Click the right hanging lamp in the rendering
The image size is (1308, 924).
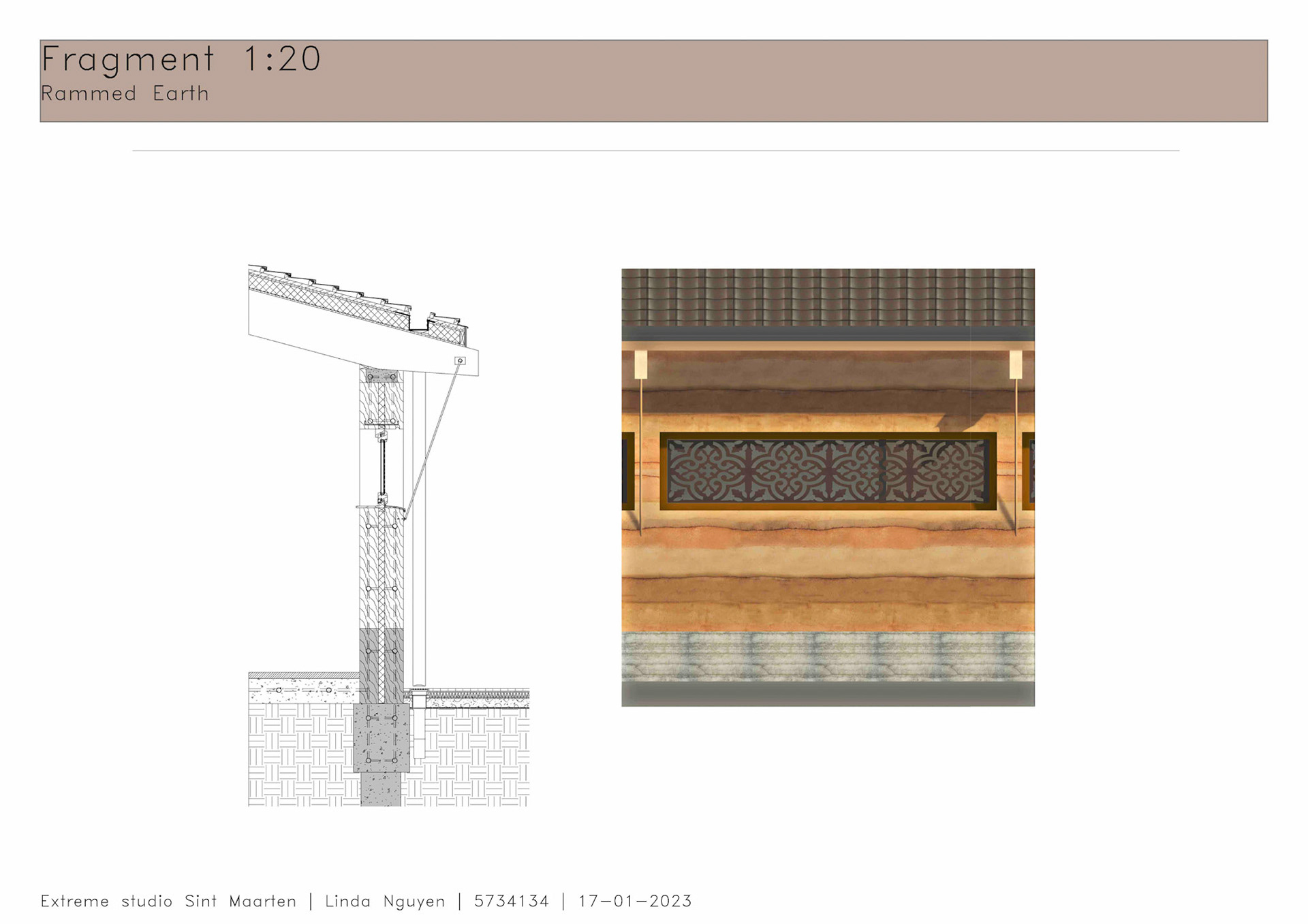1015,365
